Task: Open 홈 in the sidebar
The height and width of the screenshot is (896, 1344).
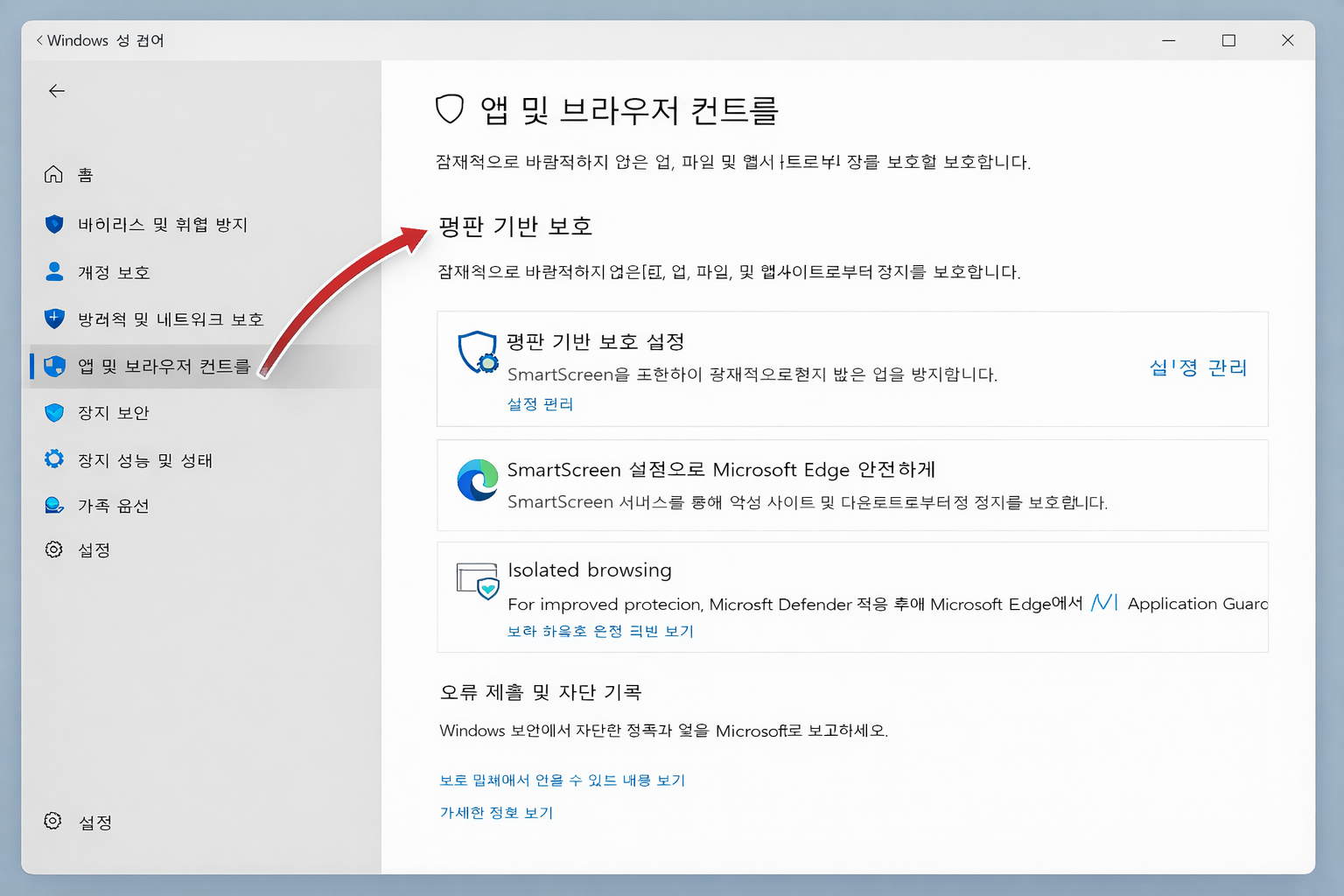Action: pyautogui.click(x=86, y=175)
